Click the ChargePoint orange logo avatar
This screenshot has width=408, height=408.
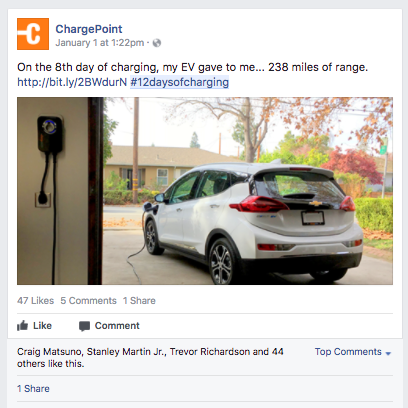(33, 34)
